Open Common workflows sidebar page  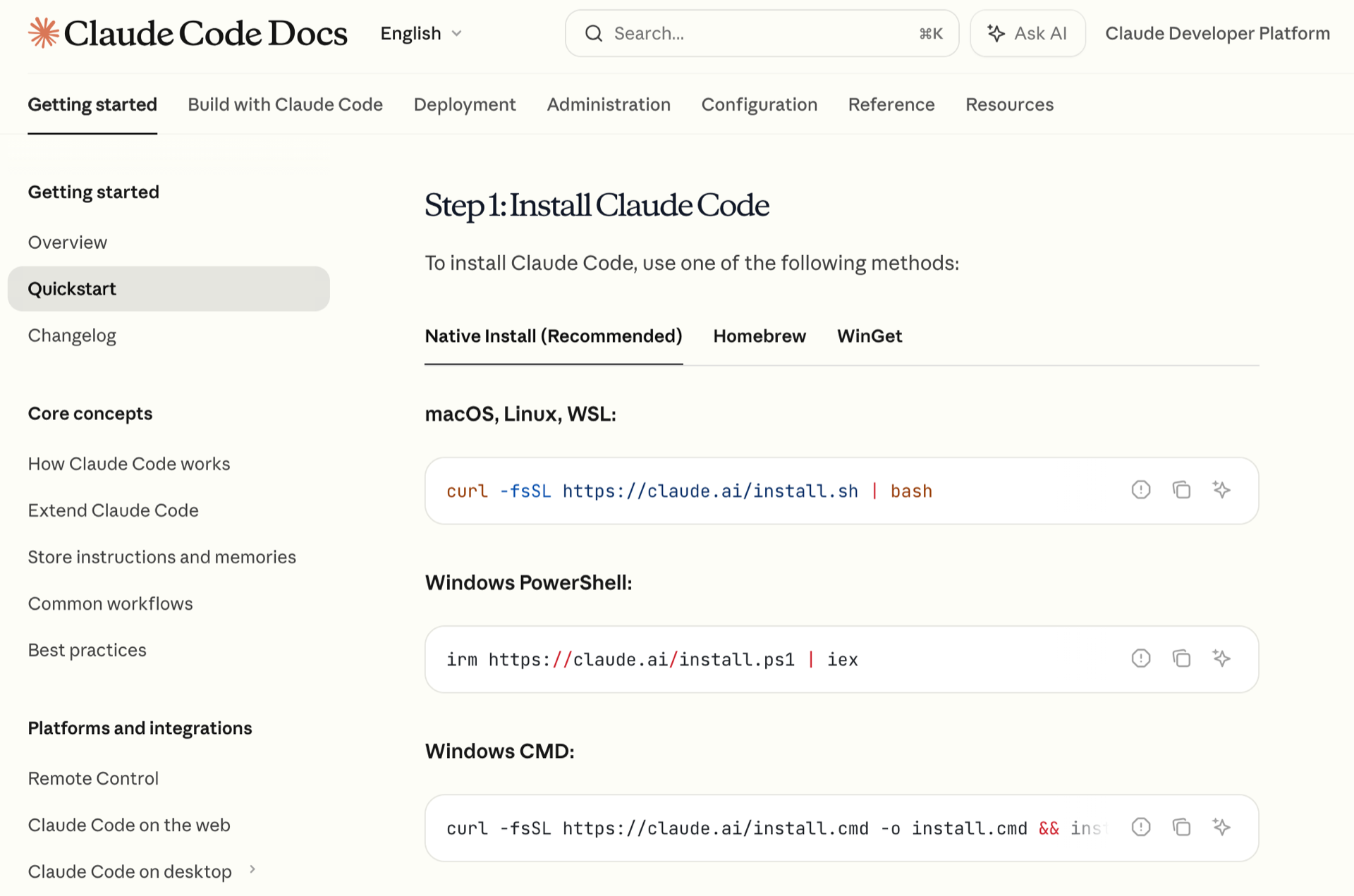[x=110, y=603]
